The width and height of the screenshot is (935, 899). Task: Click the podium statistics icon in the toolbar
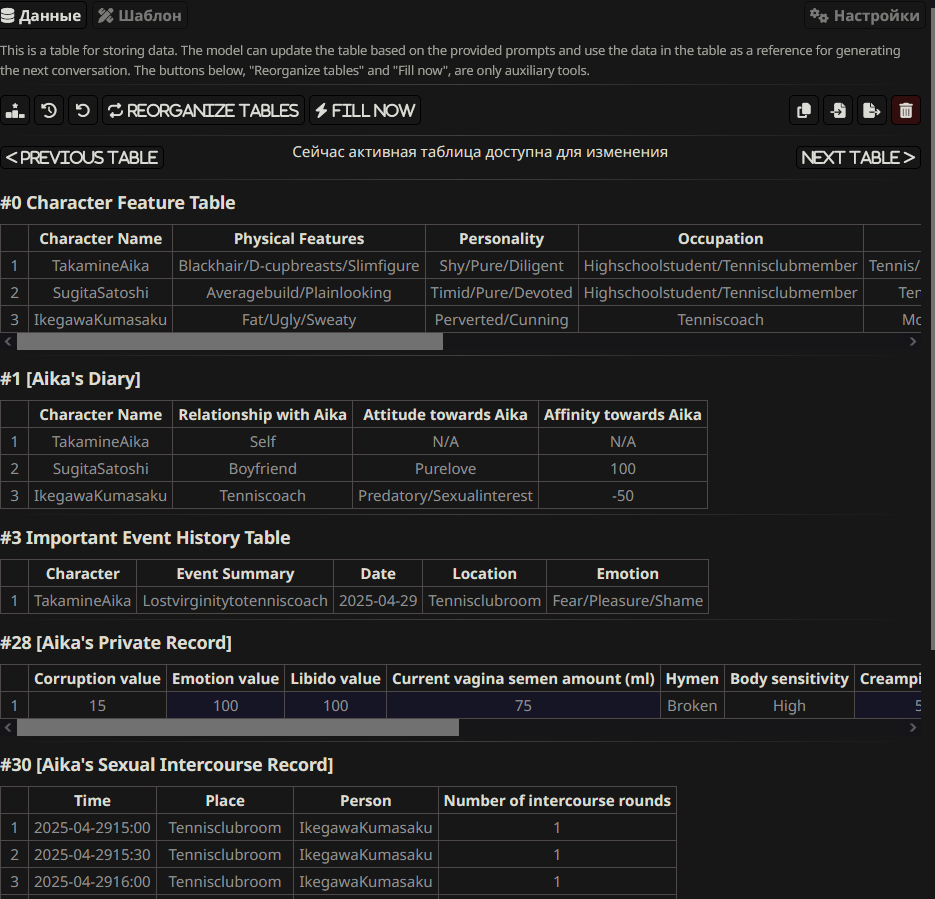click(14, 110)
